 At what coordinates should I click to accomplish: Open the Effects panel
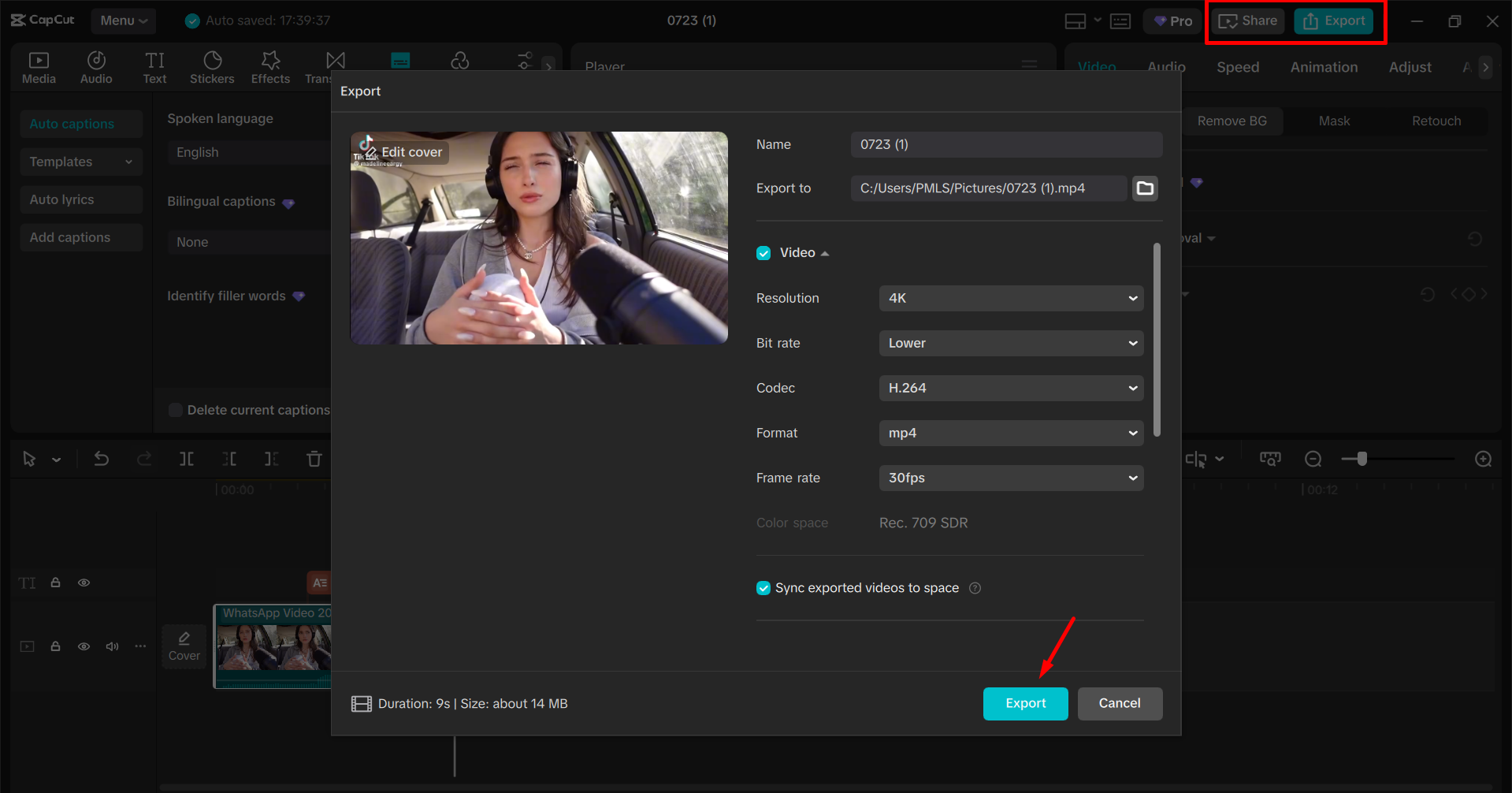pos(269,66)
